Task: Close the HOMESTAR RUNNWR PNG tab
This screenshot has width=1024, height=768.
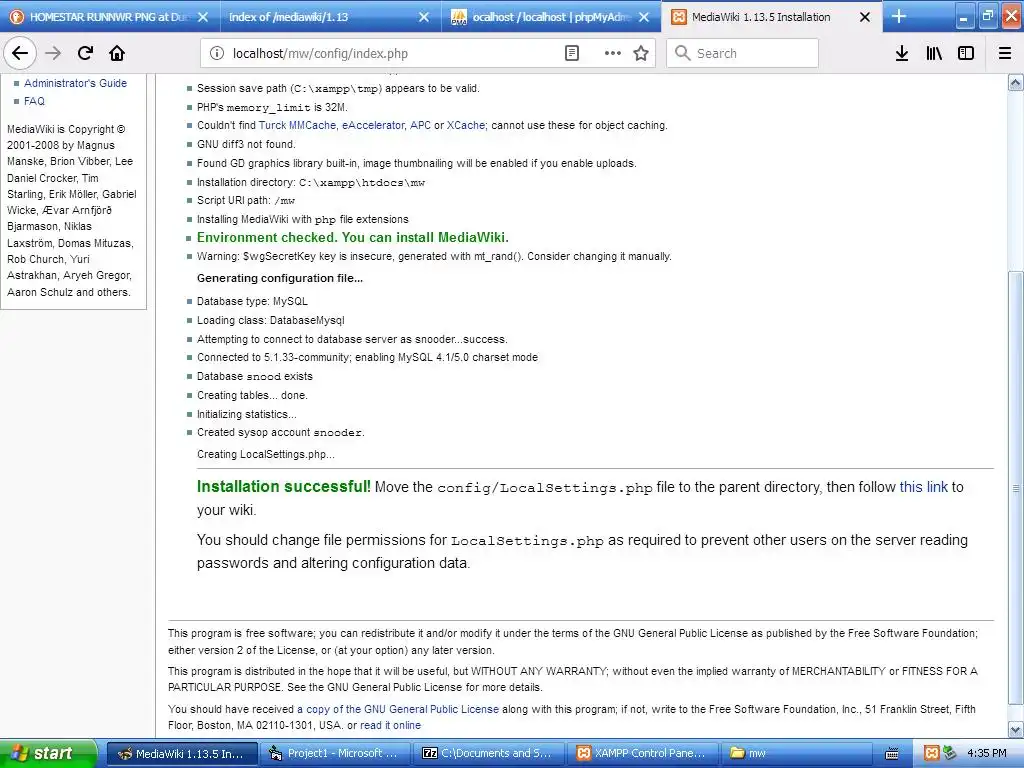Action: click(x=203, y=17)
